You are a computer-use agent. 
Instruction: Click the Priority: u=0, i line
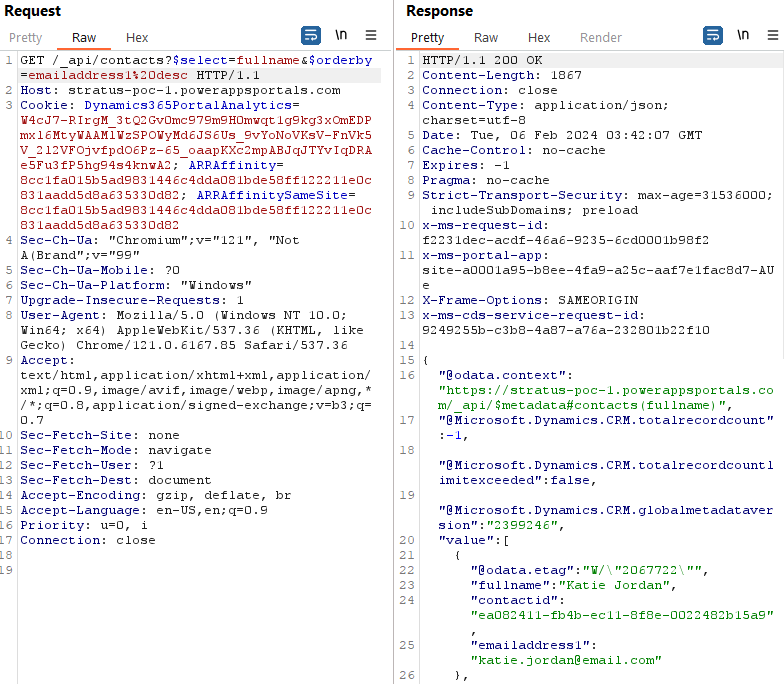click(x=84, y=526)
